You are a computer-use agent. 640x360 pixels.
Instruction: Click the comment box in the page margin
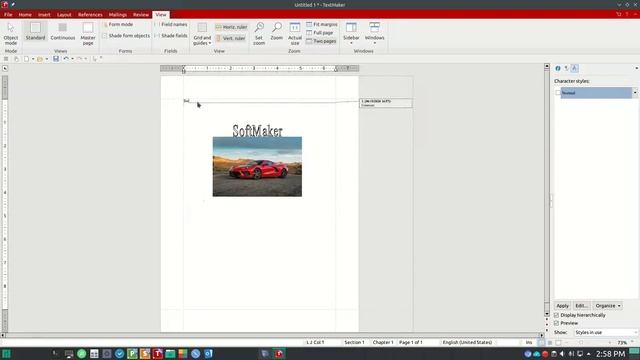386,103
